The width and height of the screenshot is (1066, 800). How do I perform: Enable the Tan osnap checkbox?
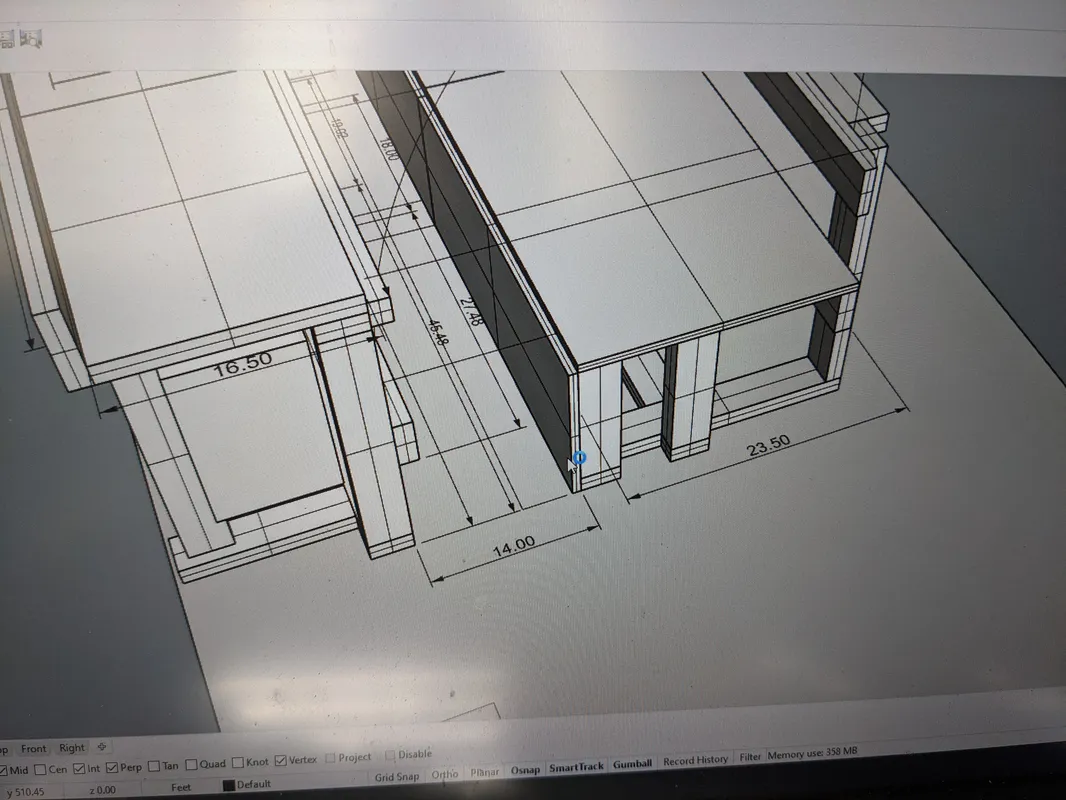pyautogui.click(x=153, y=767)
